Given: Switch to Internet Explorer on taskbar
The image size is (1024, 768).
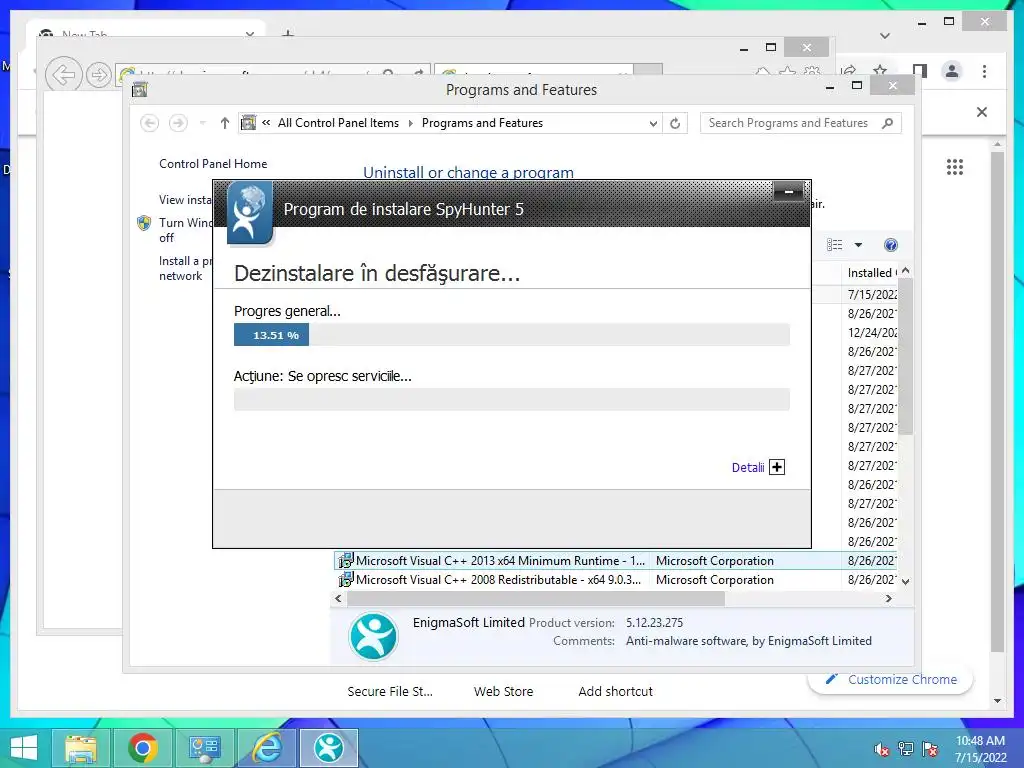Looking at the screenshot, I should [x=267, y=748].
